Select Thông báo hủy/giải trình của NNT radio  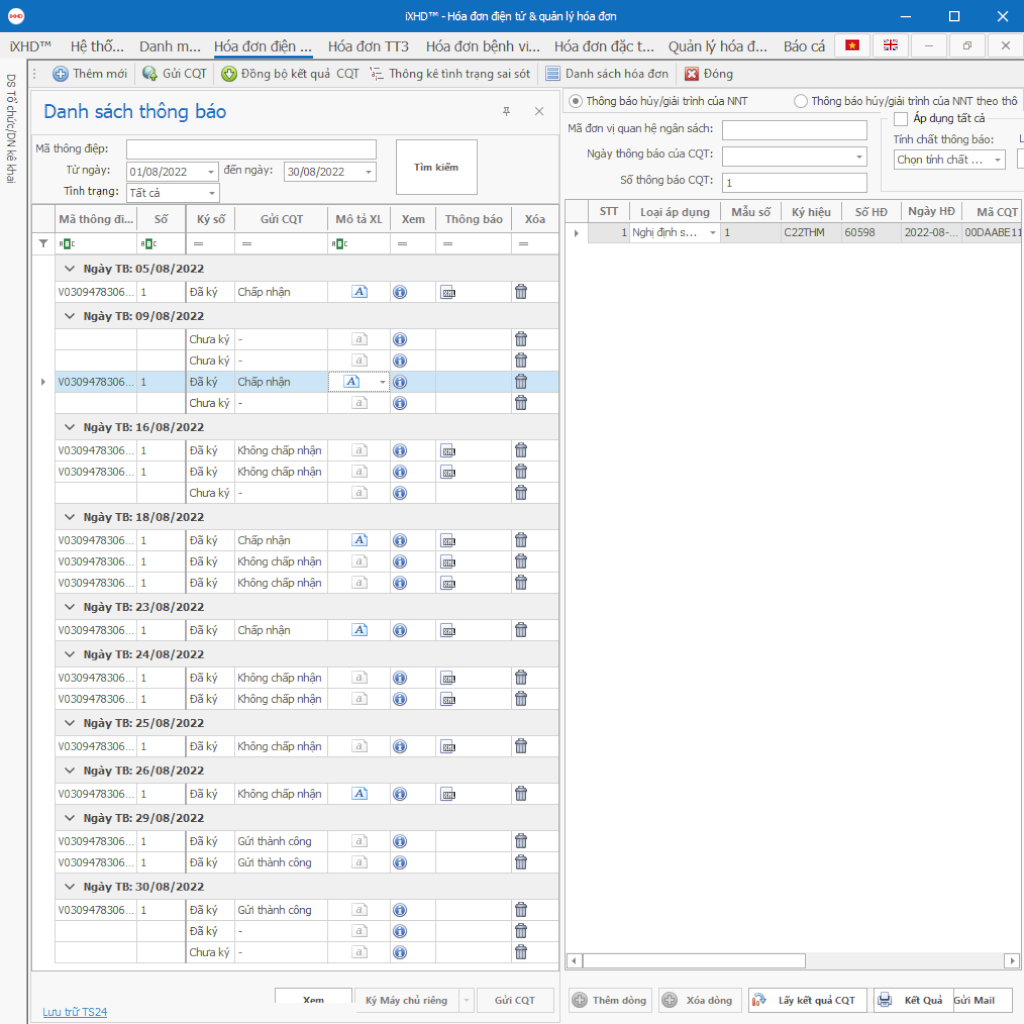click(575, 101)
